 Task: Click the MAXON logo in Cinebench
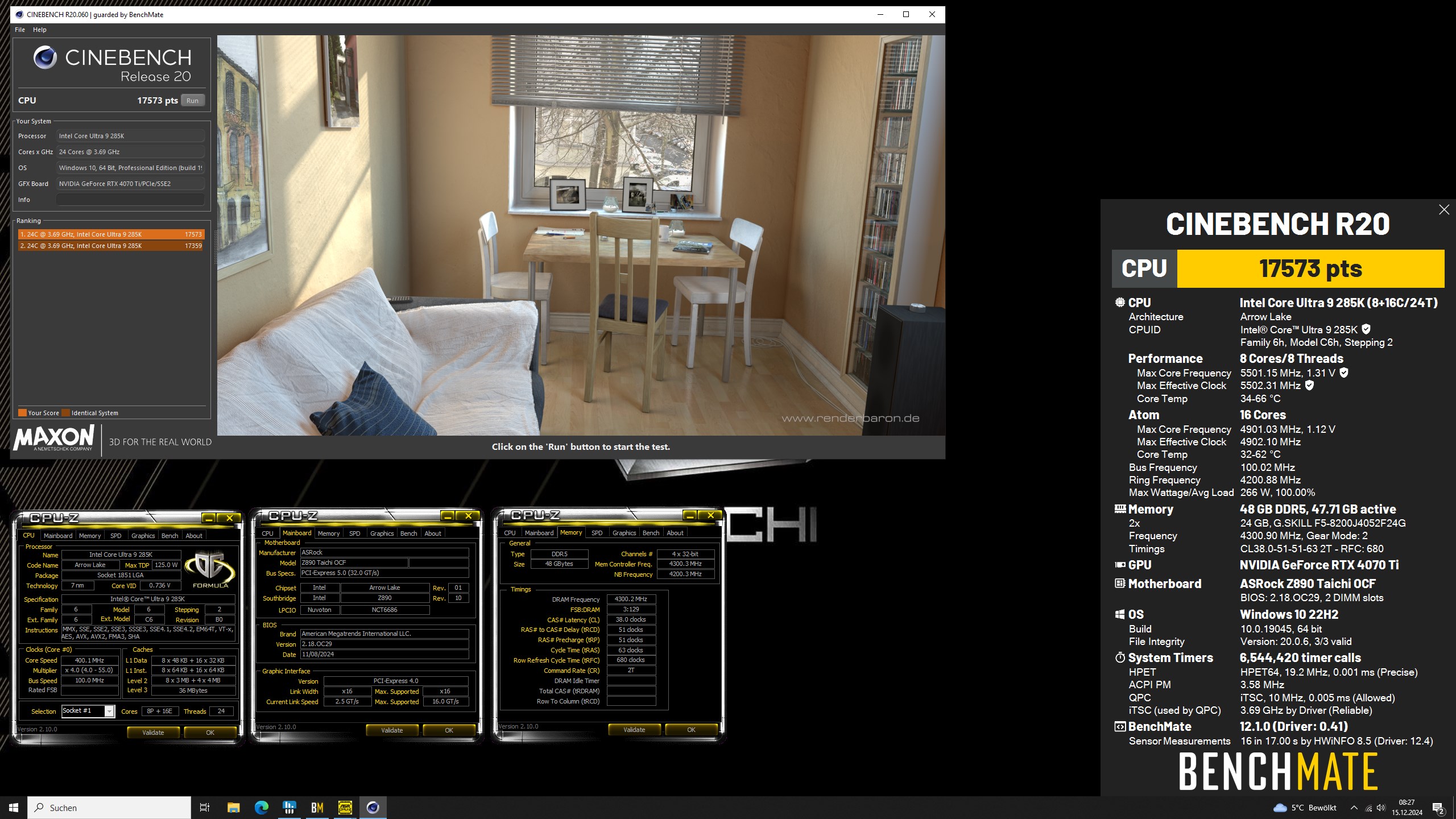pos(54,439)
